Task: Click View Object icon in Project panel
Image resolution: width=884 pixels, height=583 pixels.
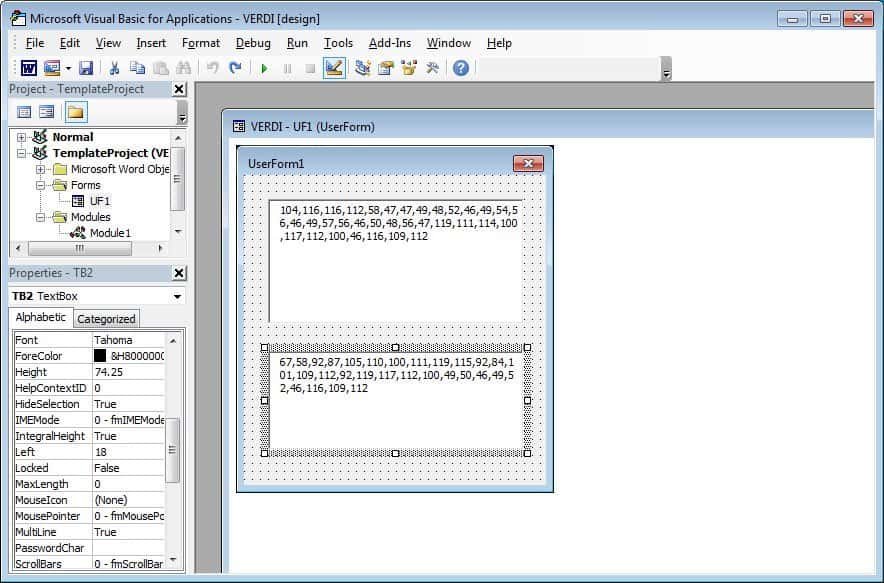Action: point(47,112)
